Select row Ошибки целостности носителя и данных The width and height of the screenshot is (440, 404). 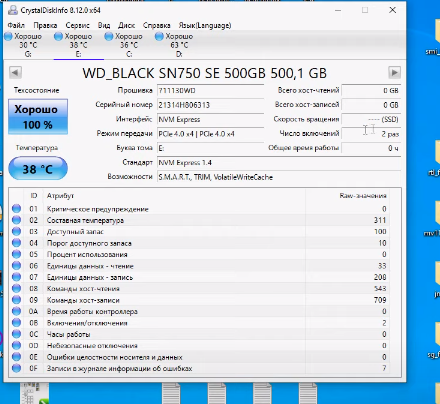(x=199, y=357)
